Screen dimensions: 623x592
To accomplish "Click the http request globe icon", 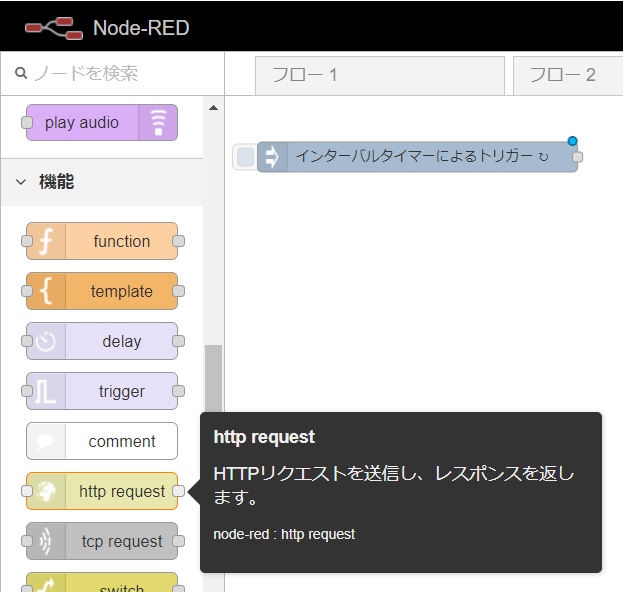I will (46, 491).
